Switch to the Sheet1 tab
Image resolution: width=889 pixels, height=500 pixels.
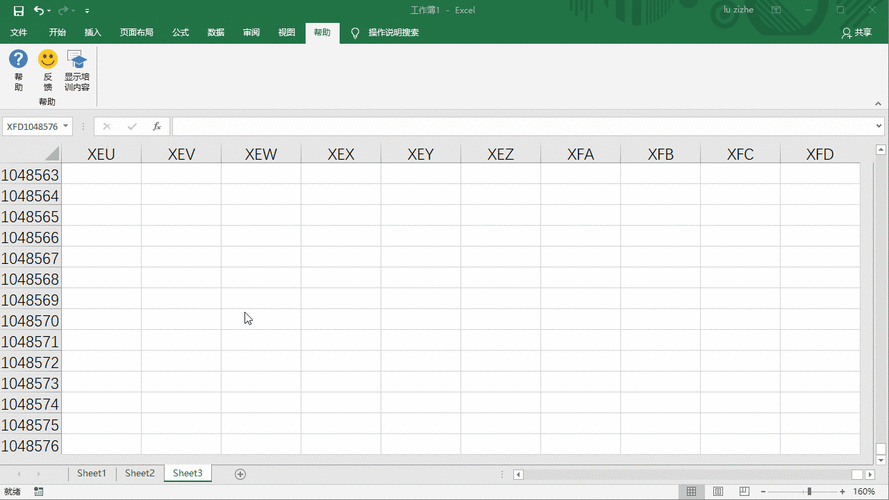[x=91, y=473]
